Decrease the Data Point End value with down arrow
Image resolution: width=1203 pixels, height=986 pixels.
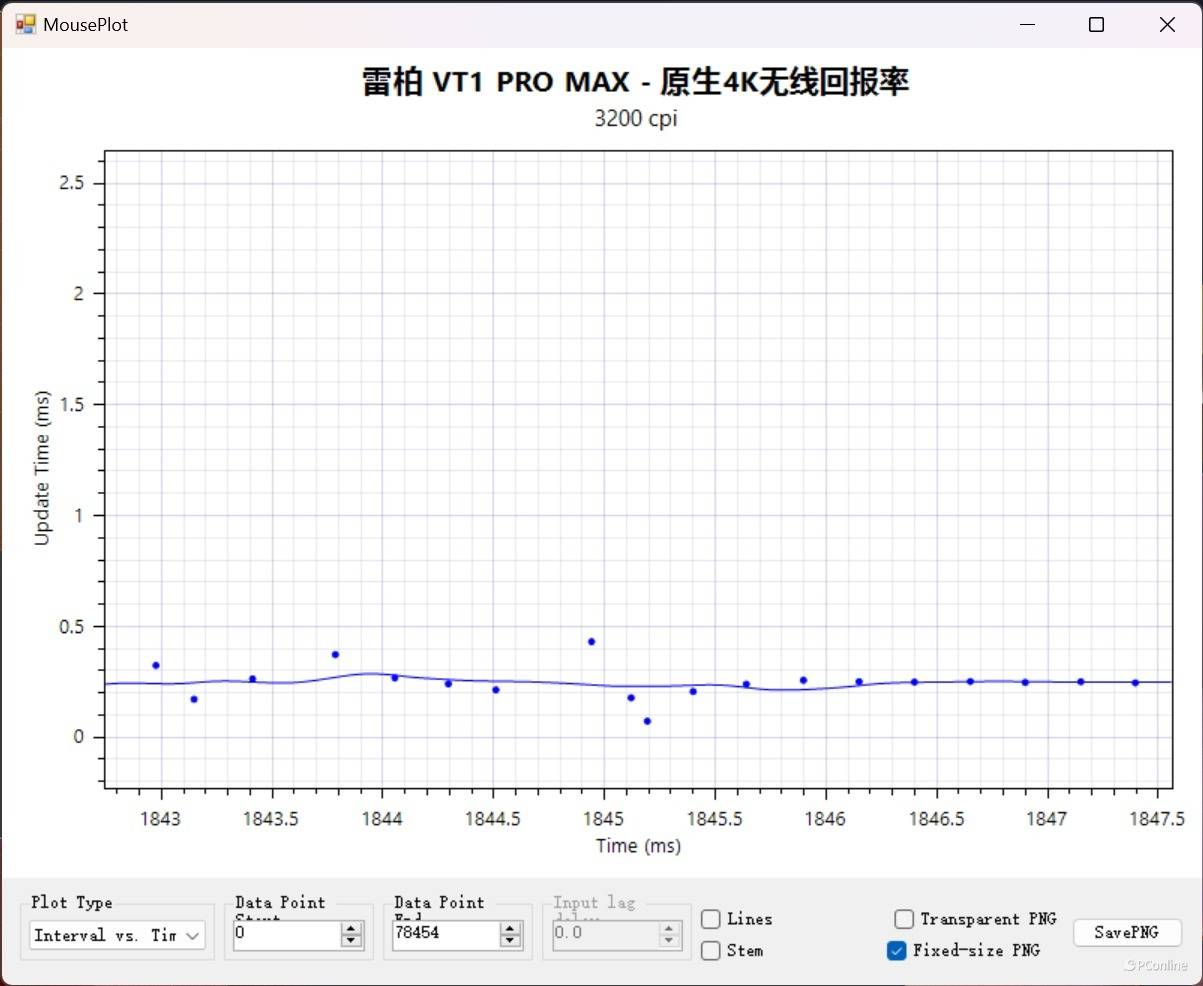tap(510, 942)
